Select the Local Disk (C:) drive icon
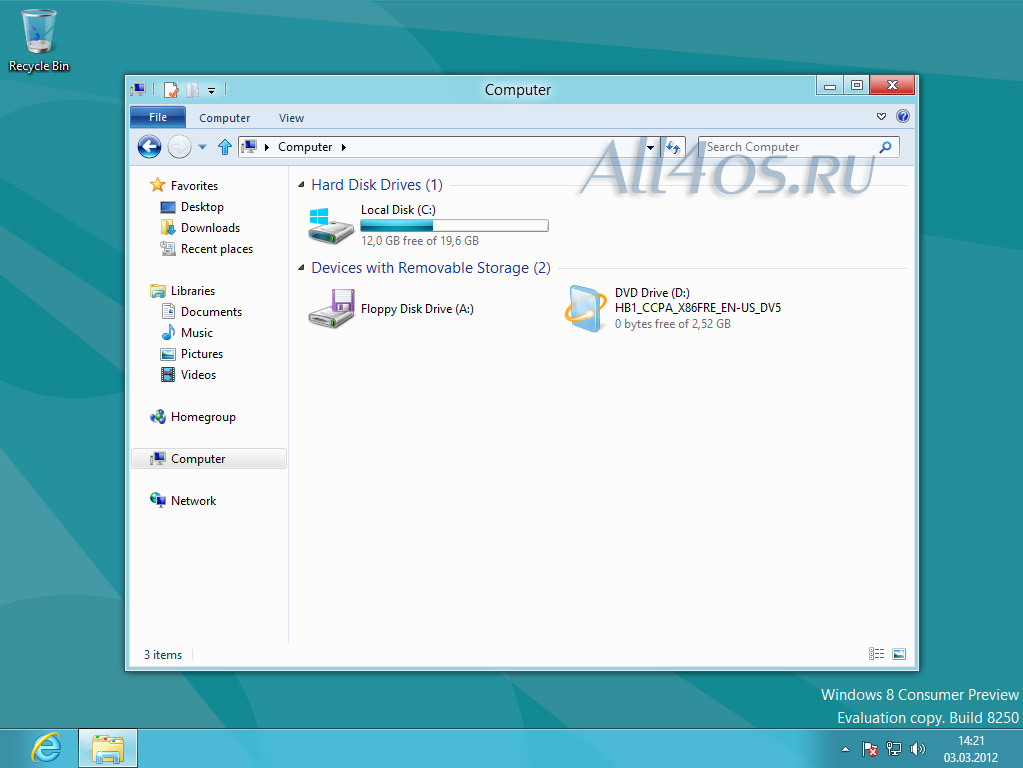The height and width of the screenshot is (768, 1023). coord(331,226)
